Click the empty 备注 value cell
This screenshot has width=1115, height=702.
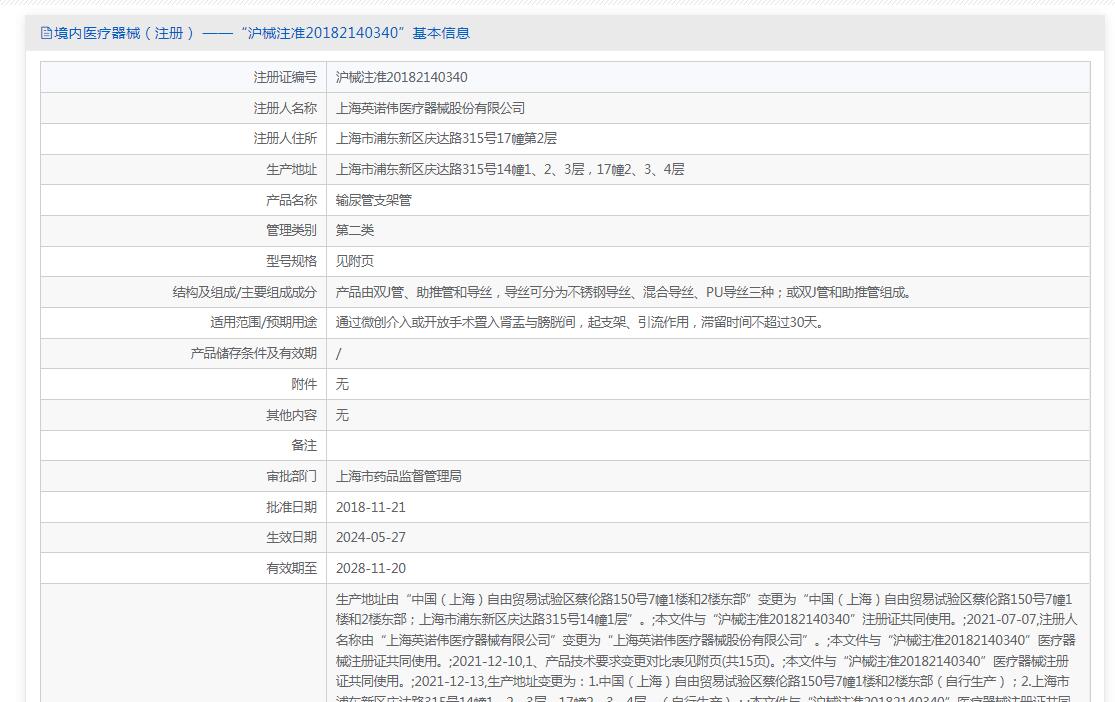(707, 445)
